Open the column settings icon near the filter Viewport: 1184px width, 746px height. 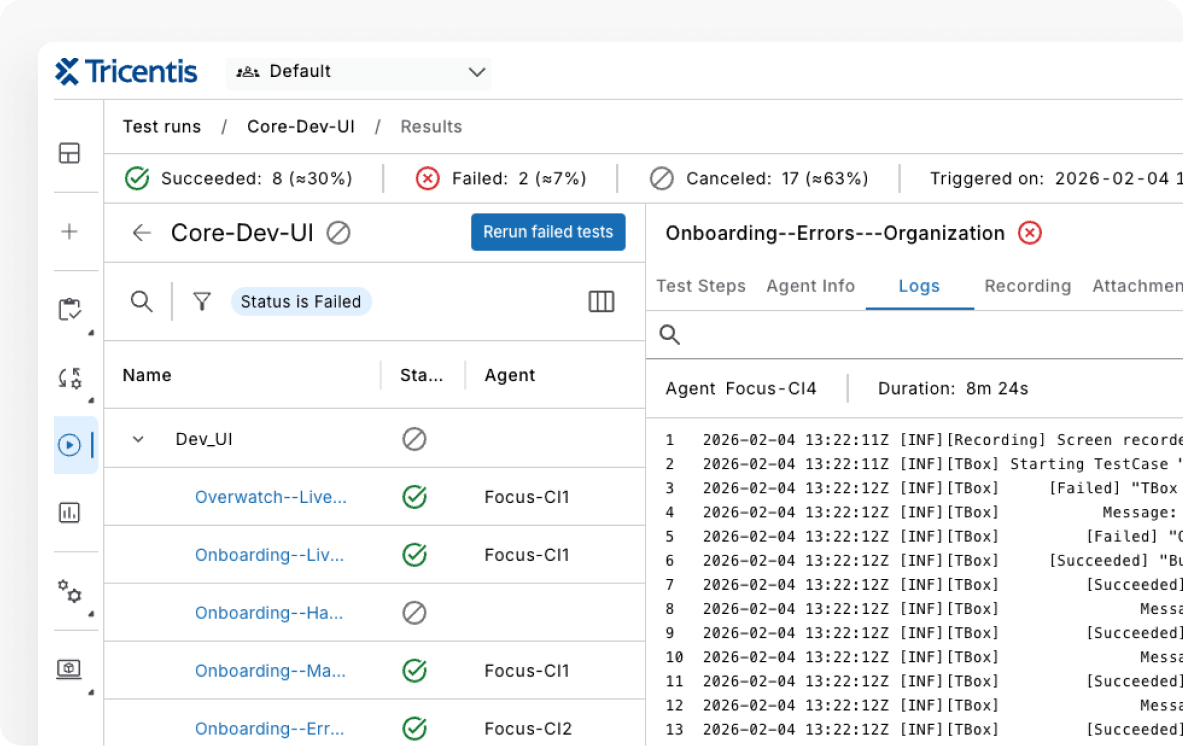click(x=601, y=301)
